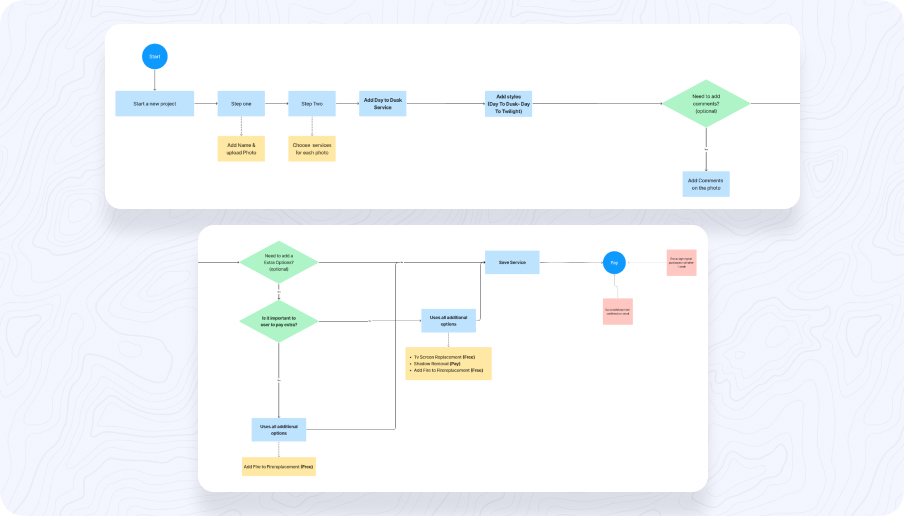Click the 'Uses all additional options' box above the bulleted list
Image resolution: width=904 pixels, height=516 pixels.
tap(448, 321)
